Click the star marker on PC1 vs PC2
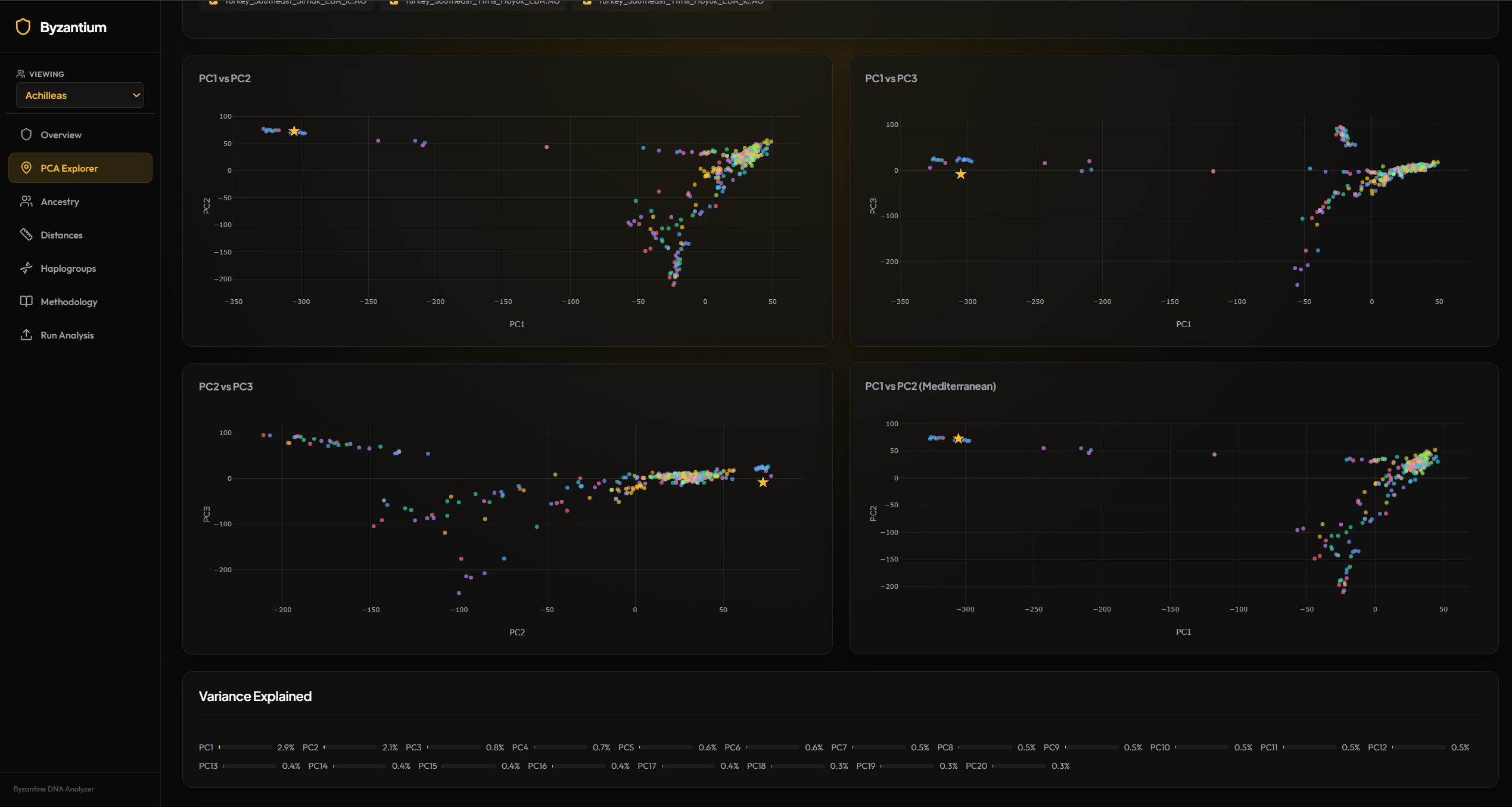1512x807 pixels. (x=294, y=130)
